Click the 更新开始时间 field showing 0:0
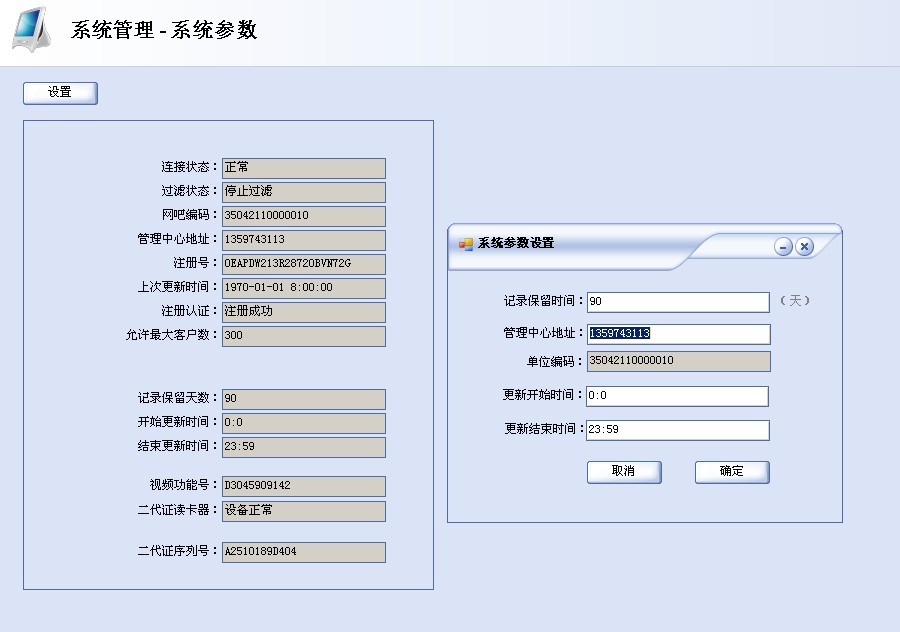Image resolution: width=900 pixels, height=632 pixels. pyautogui.click(x=678, y=396)
